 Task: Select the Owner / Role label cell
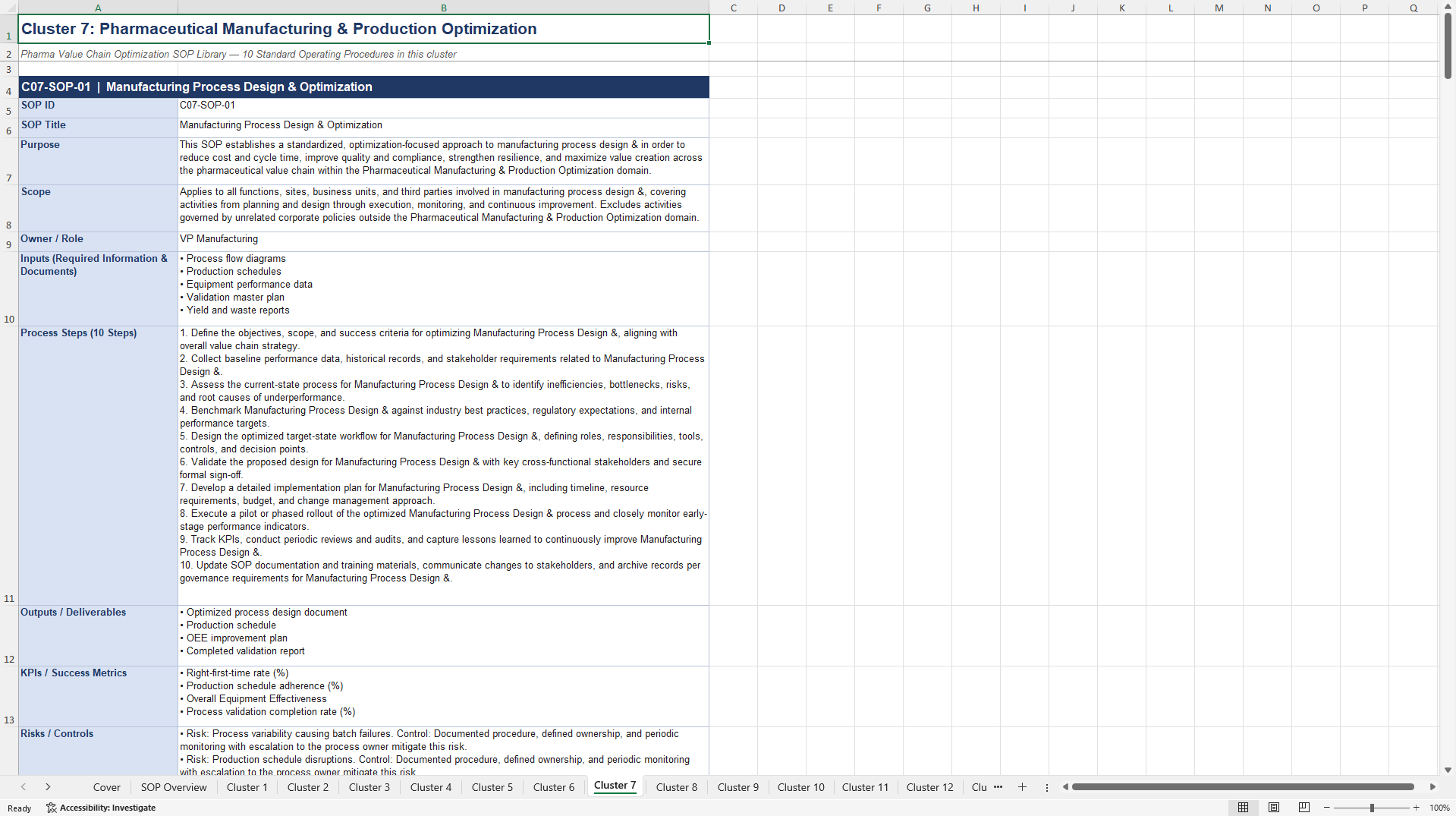(x=98, y=241)
